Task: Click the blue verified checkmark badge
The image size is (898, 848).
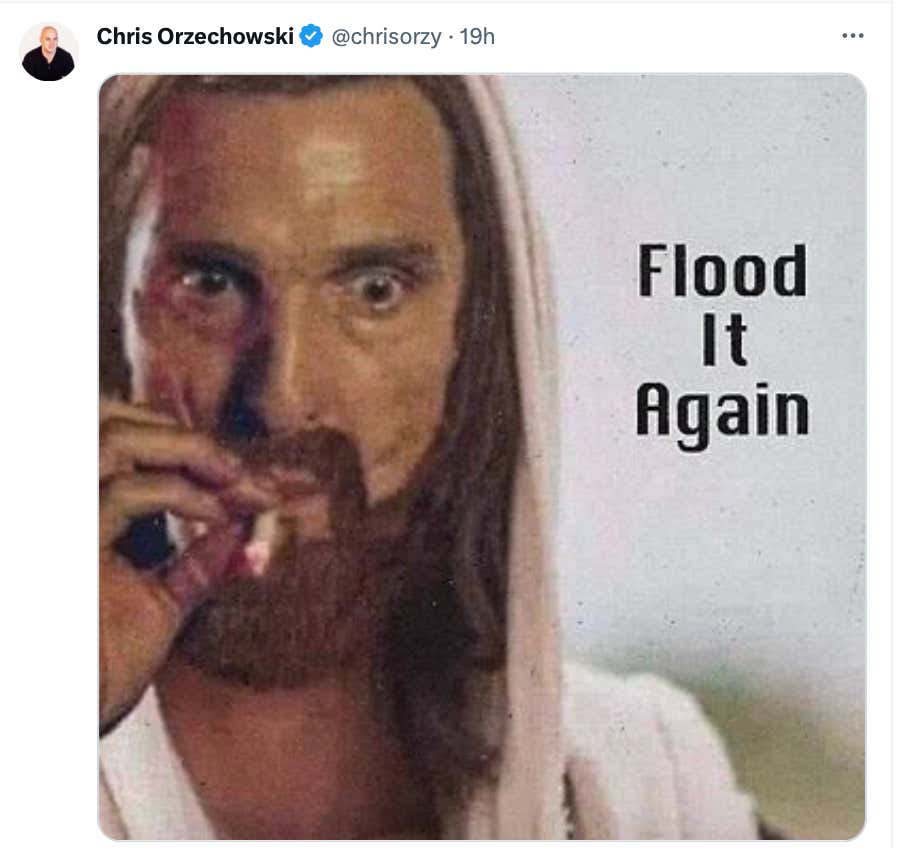Action: pos(311,36)
